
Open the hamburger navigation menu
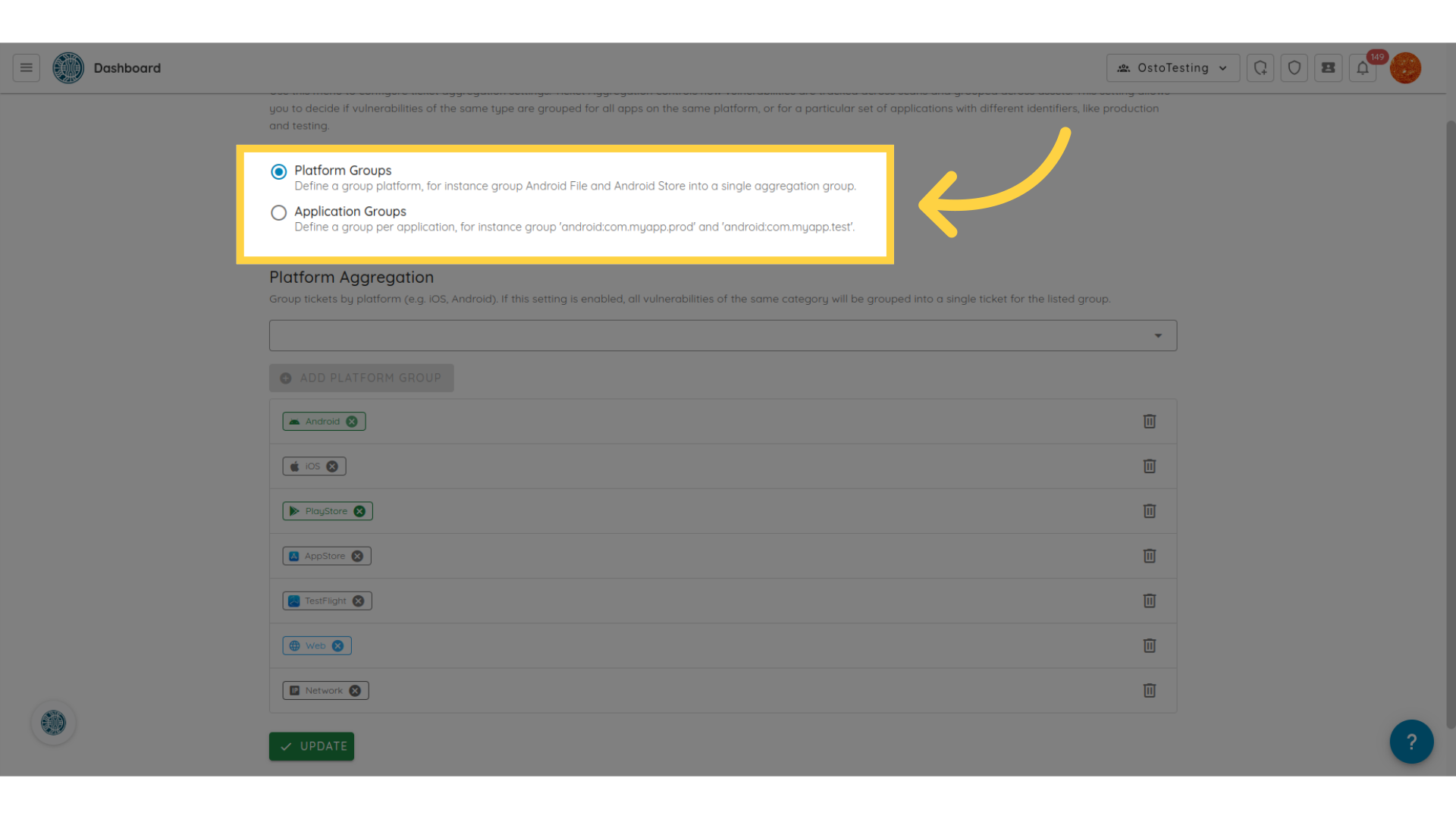(26, 68)
